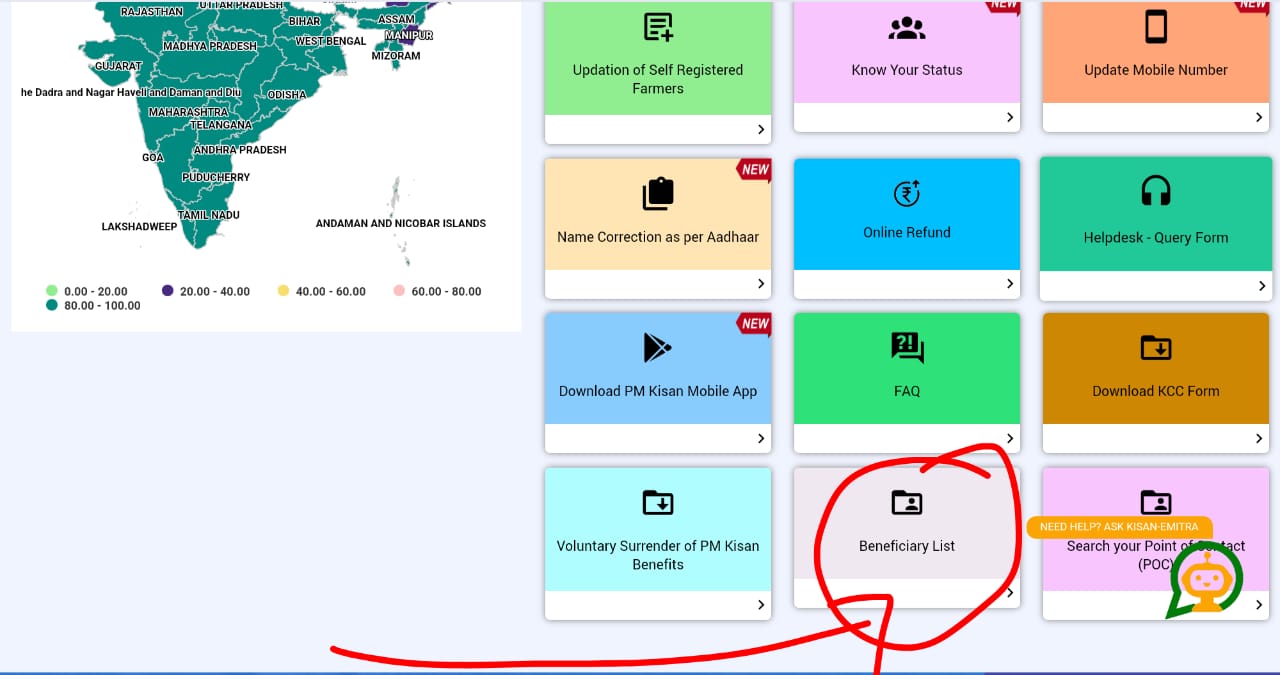This screenshot has width=1280, height=675.
Task: Click the Download KCC Form folder icon
Action: (1156, 348)
